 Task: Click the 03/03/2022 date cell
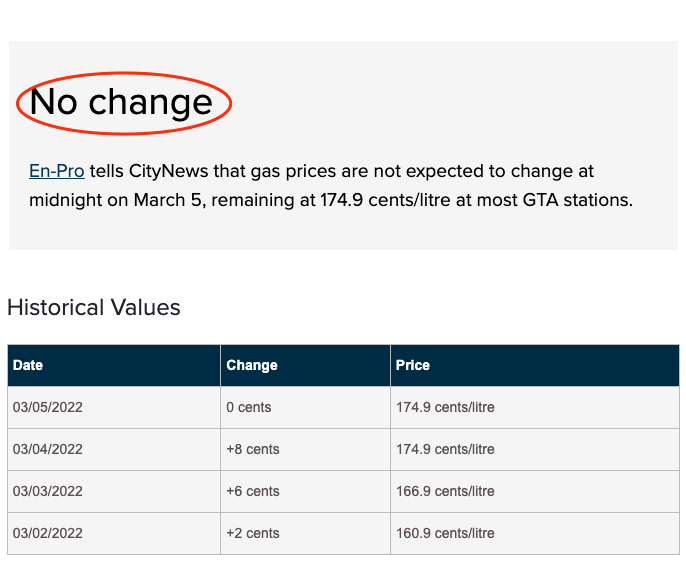coord(114,491)
